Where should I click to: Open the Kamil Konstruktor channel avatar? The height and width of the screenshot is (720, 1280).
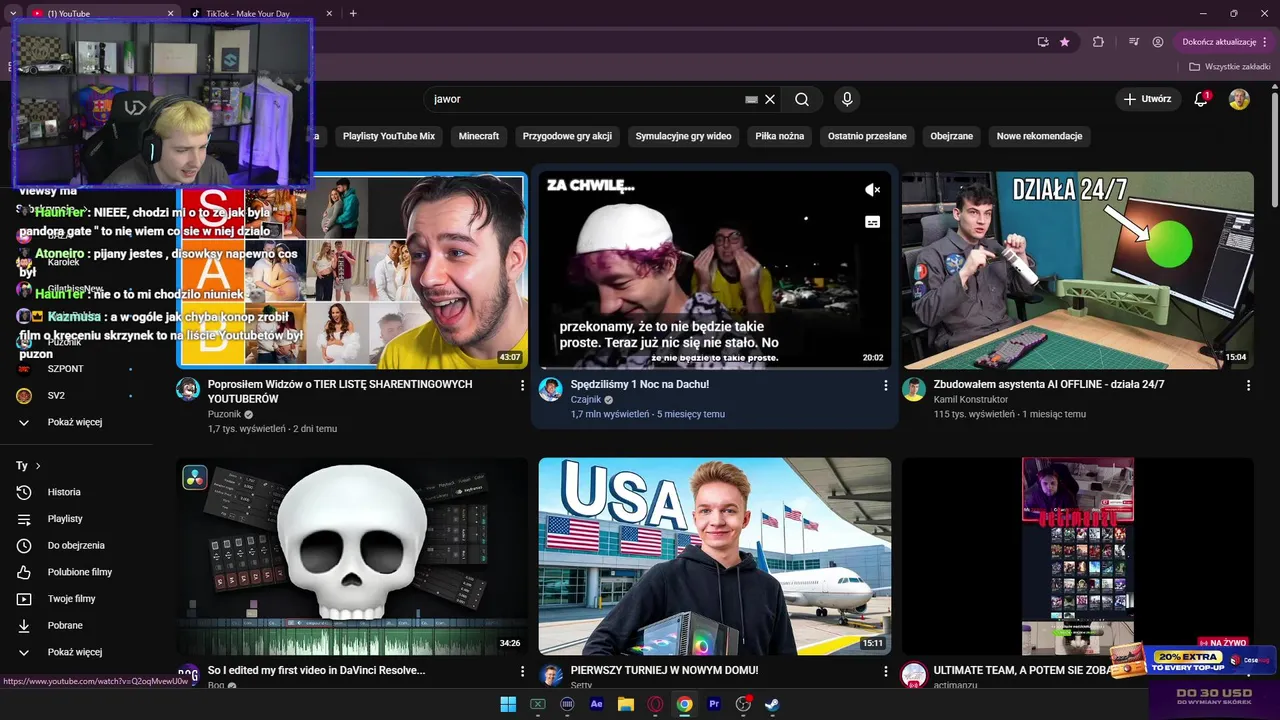pyautogui.click(x=914, y=389)
